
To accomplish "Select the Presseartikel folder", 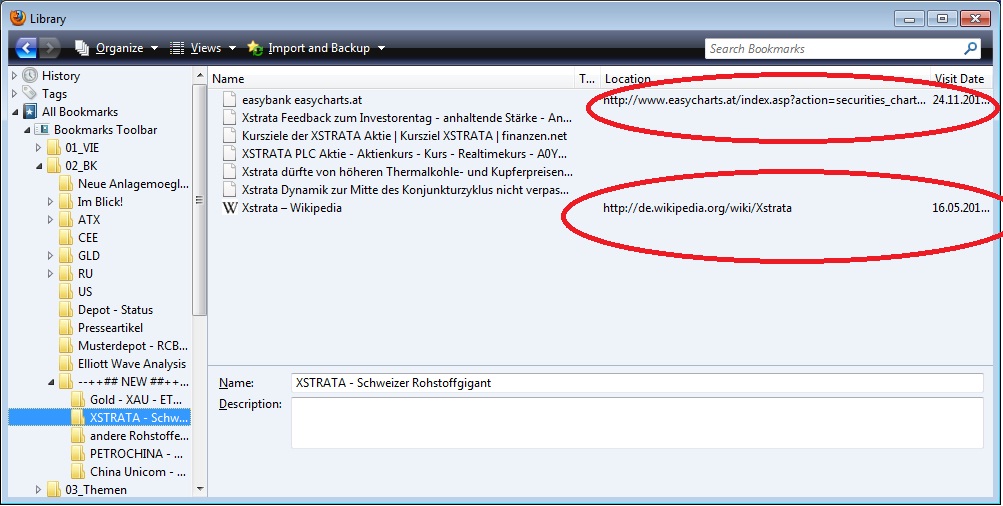I will point(110,328).
